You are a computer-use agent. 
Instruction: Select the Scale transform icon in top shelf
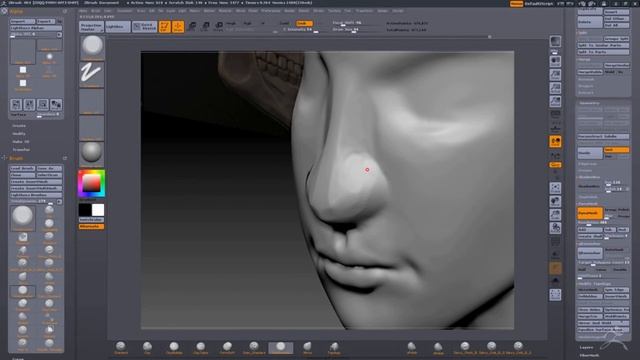(205, 27)
